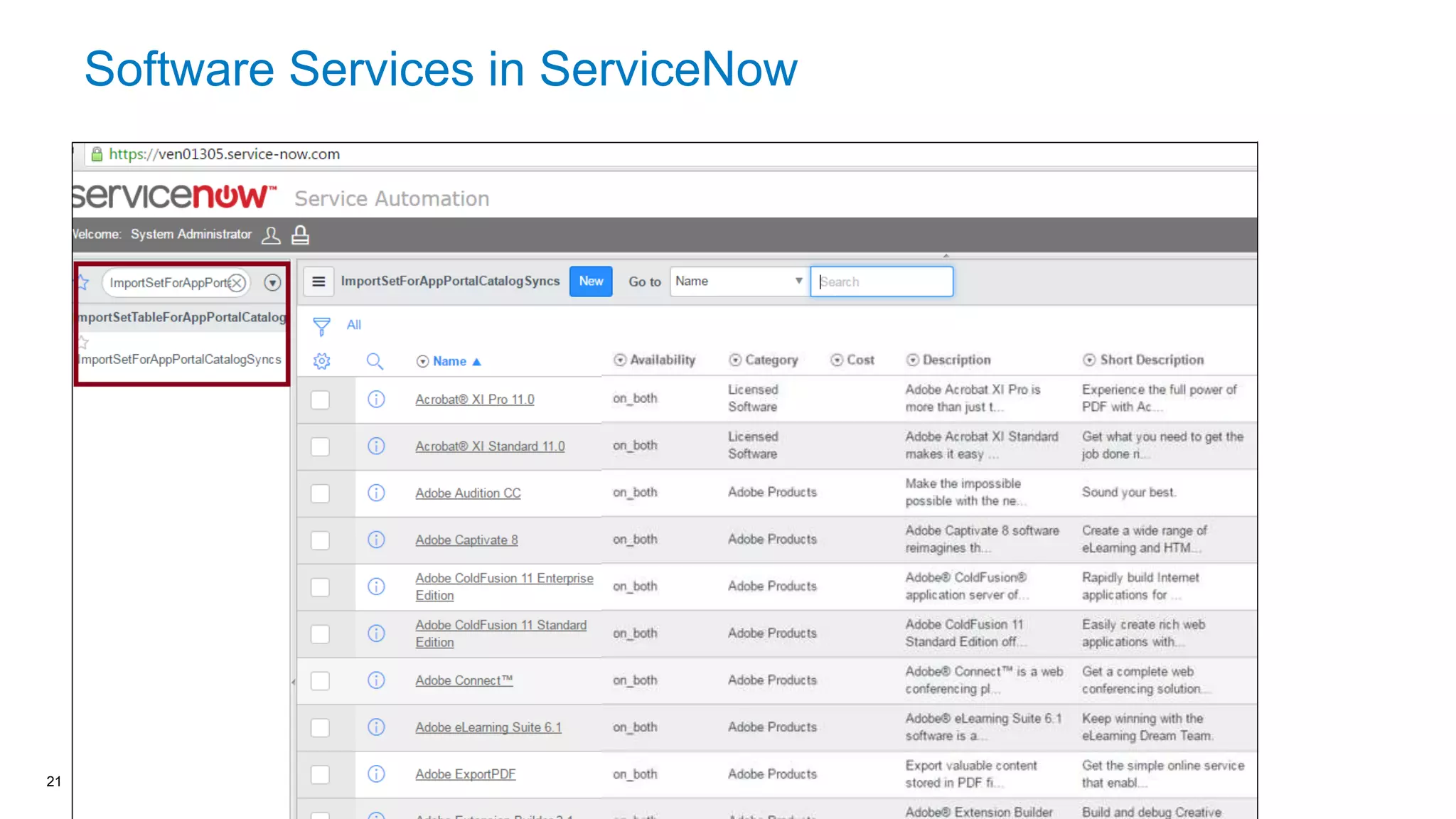Open Adobe Audition CC record

coord(468,493)
